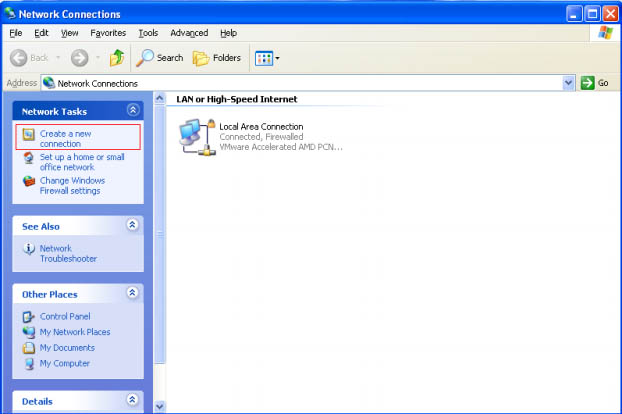The image size is (622, 414).
Task: Open My Documents link
Action: point(67,348)
